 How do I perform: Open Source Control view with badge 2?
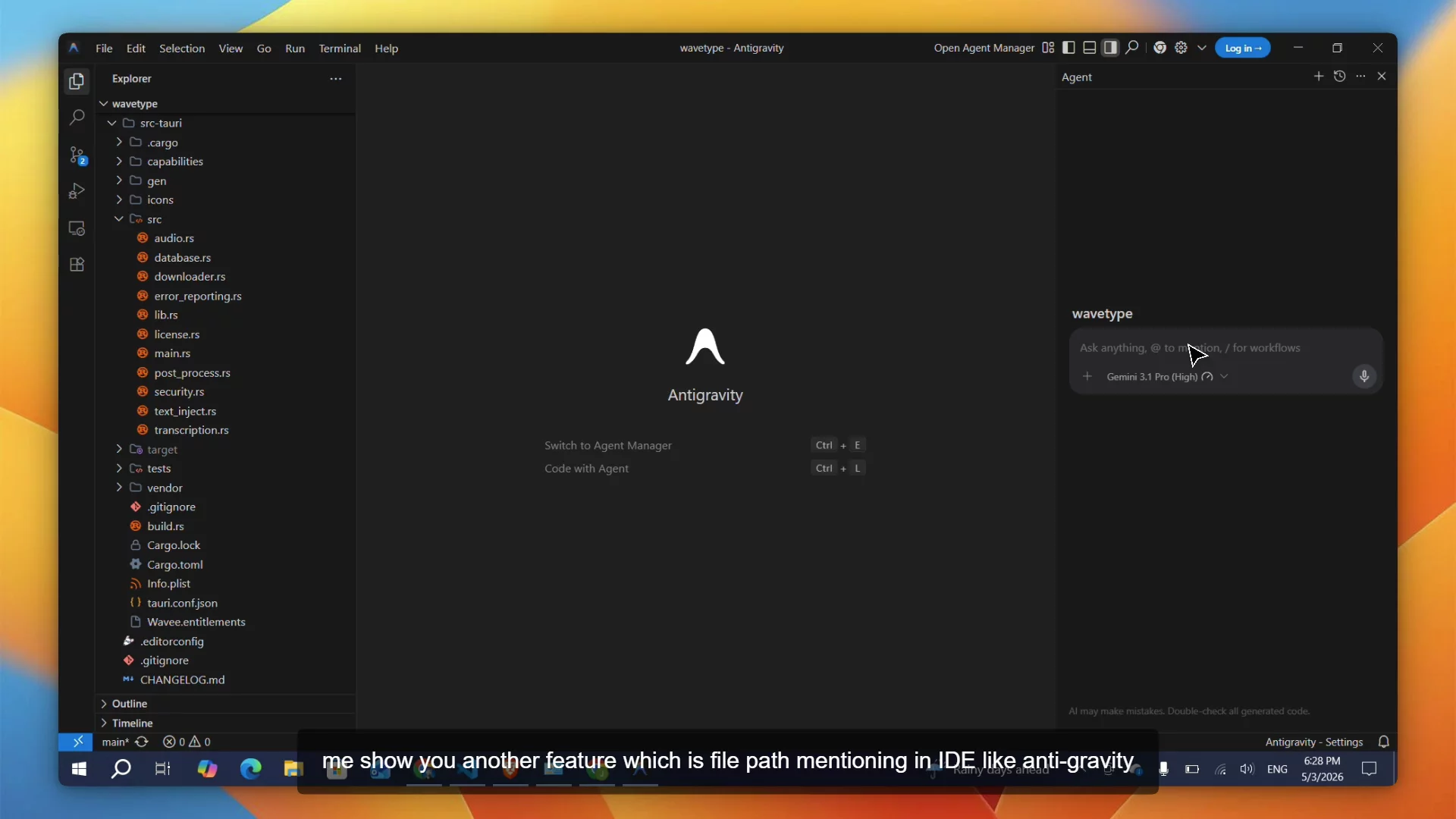pos(77,155)
